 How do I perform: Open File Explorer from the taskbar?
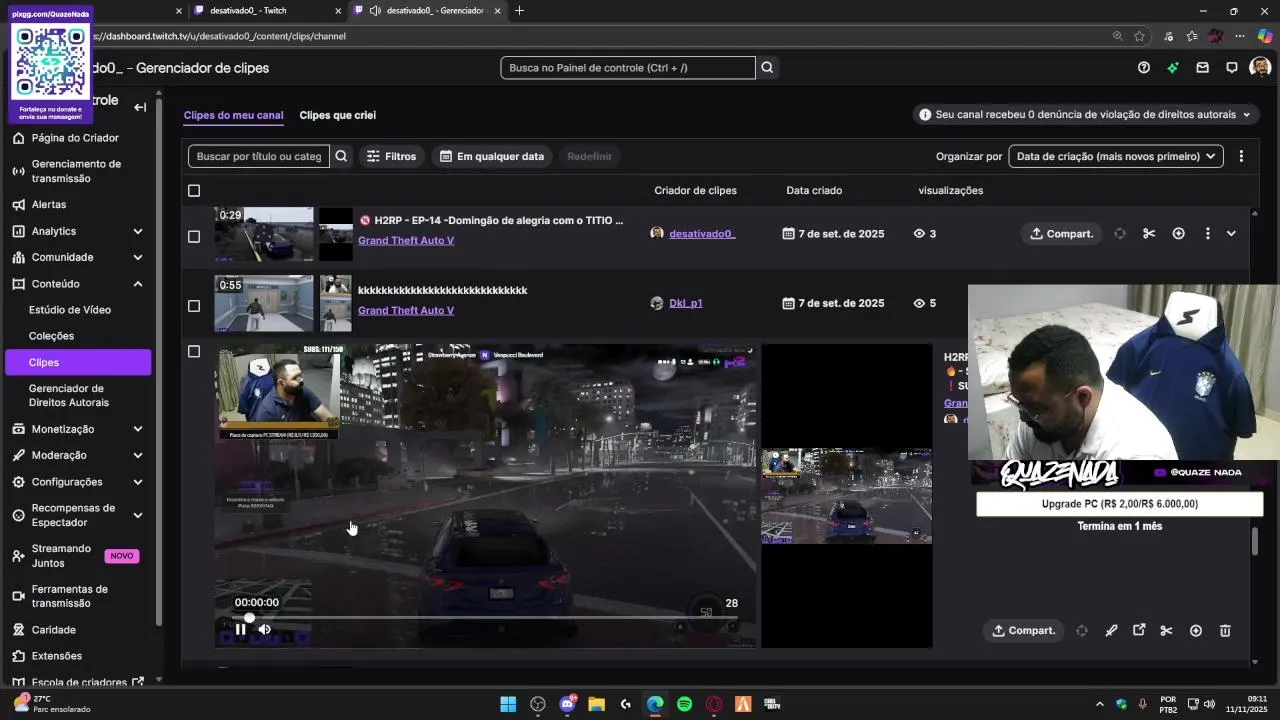(596, 704)
